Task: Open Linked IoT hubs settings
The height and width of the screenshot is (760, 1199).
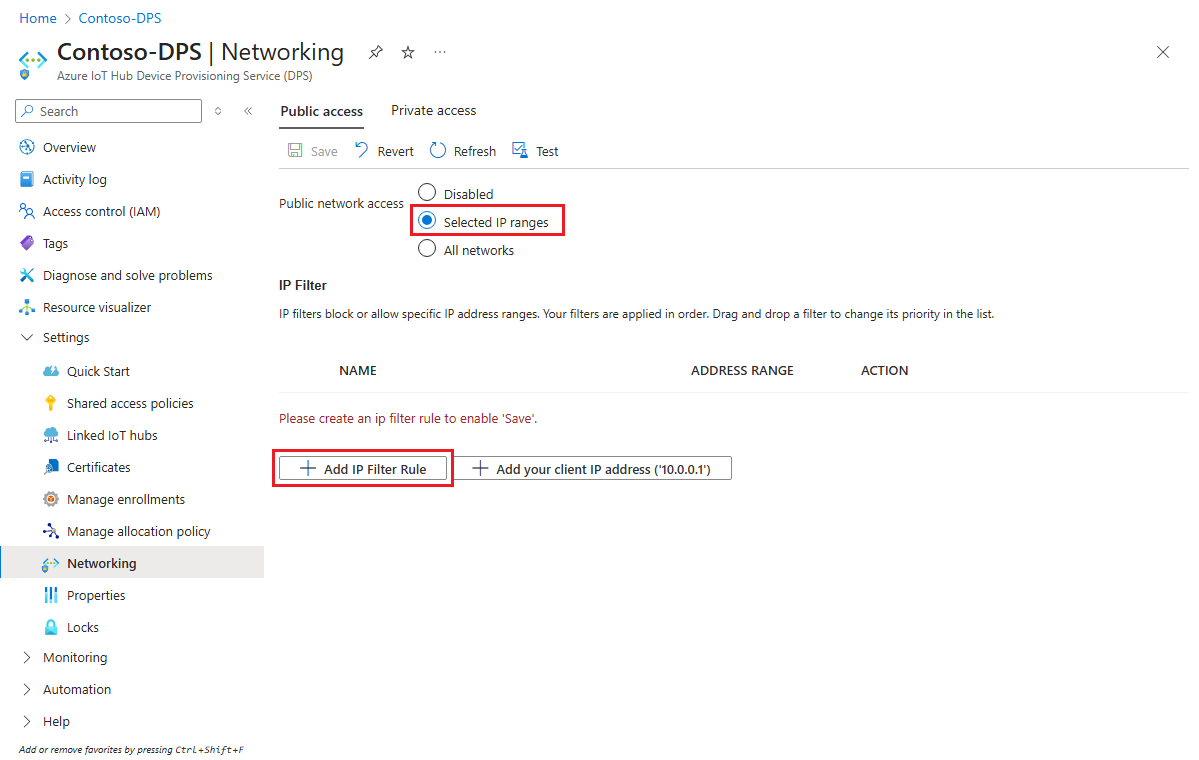Action: [100, 435]
